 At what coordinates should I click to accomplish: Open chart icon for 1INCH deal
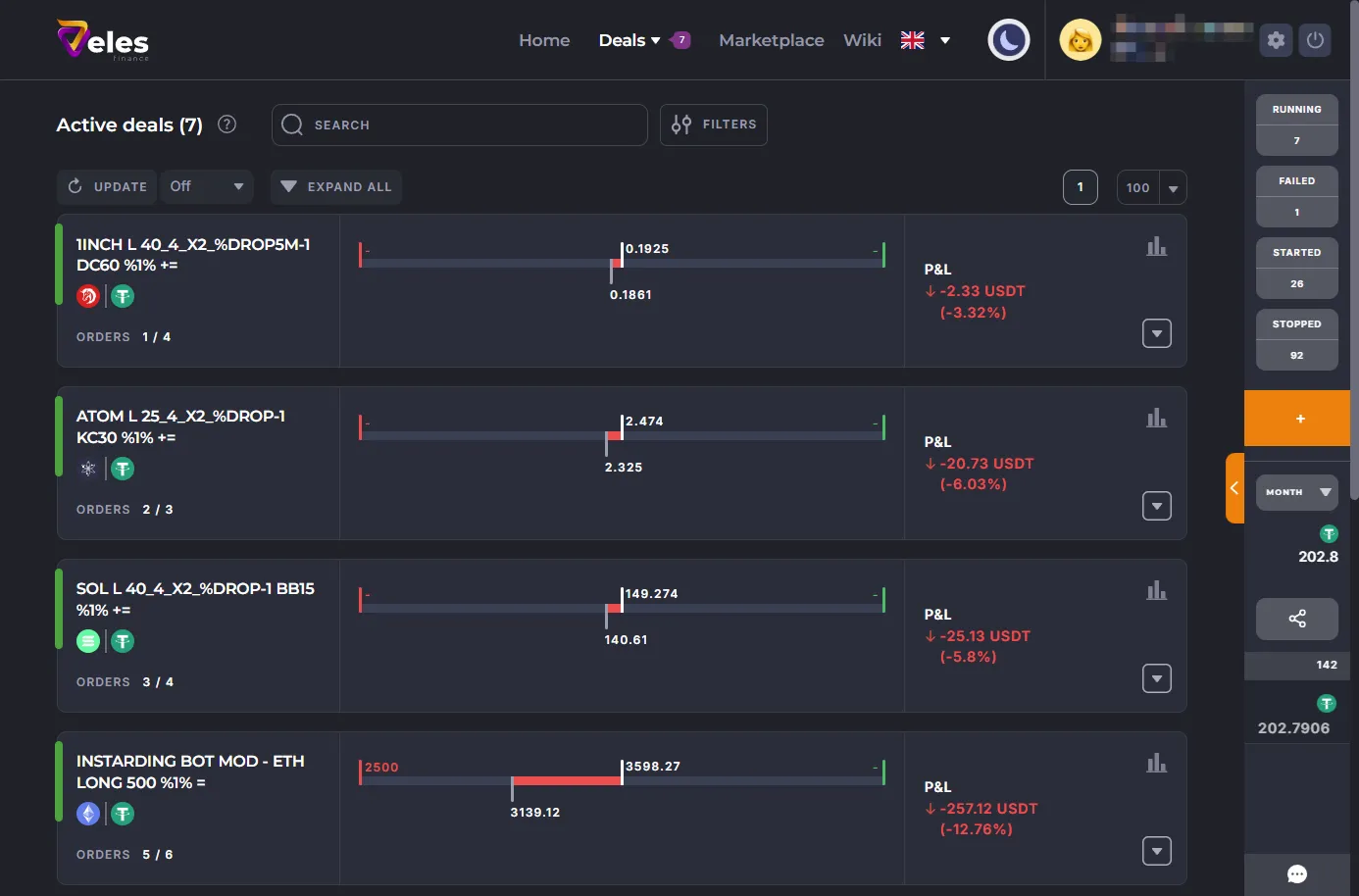point(1157,246)
